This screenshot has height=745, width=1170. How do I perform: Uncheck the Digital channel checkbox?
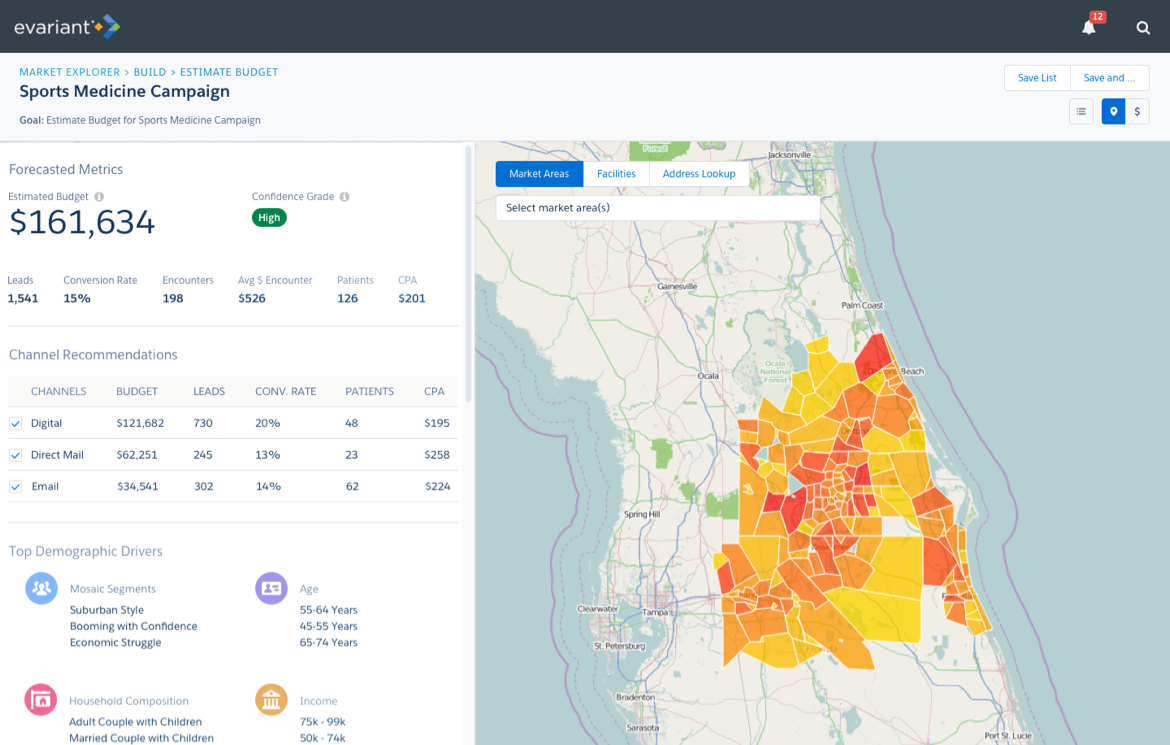coord(15,423)
